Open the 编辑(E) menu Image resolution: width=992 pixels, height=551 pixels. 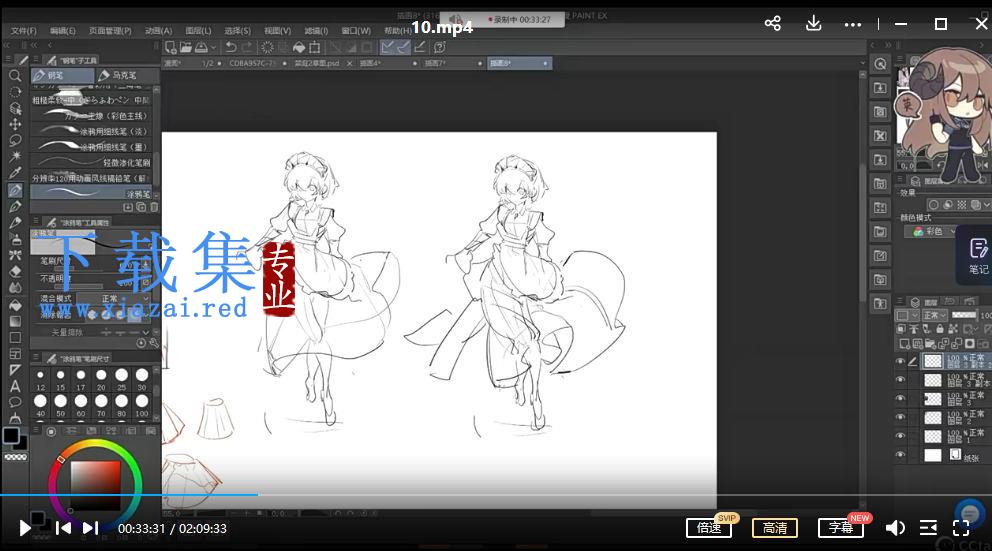[63, 30]
